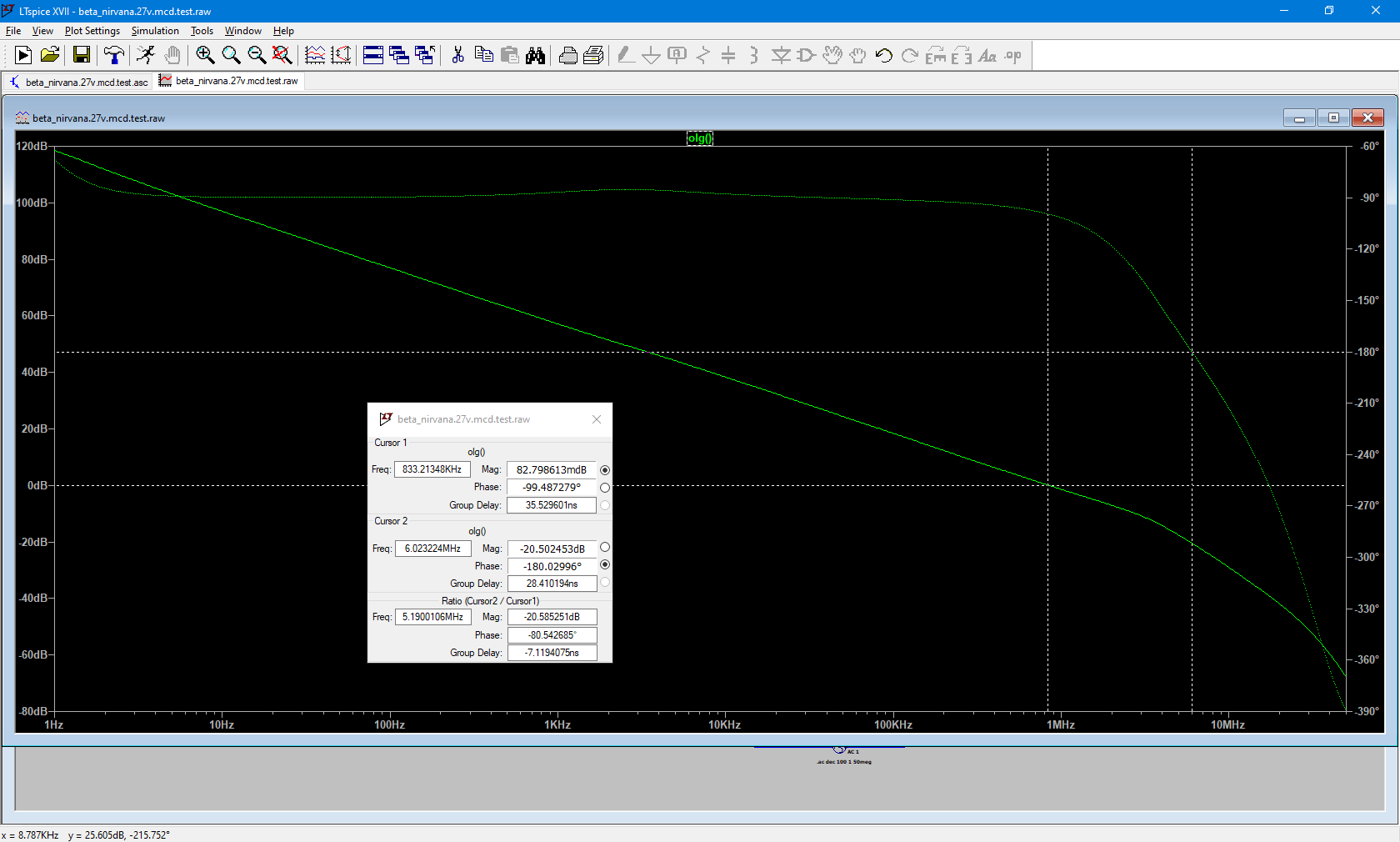
Task: Click the olg() trace label
Action: point(700,138)
